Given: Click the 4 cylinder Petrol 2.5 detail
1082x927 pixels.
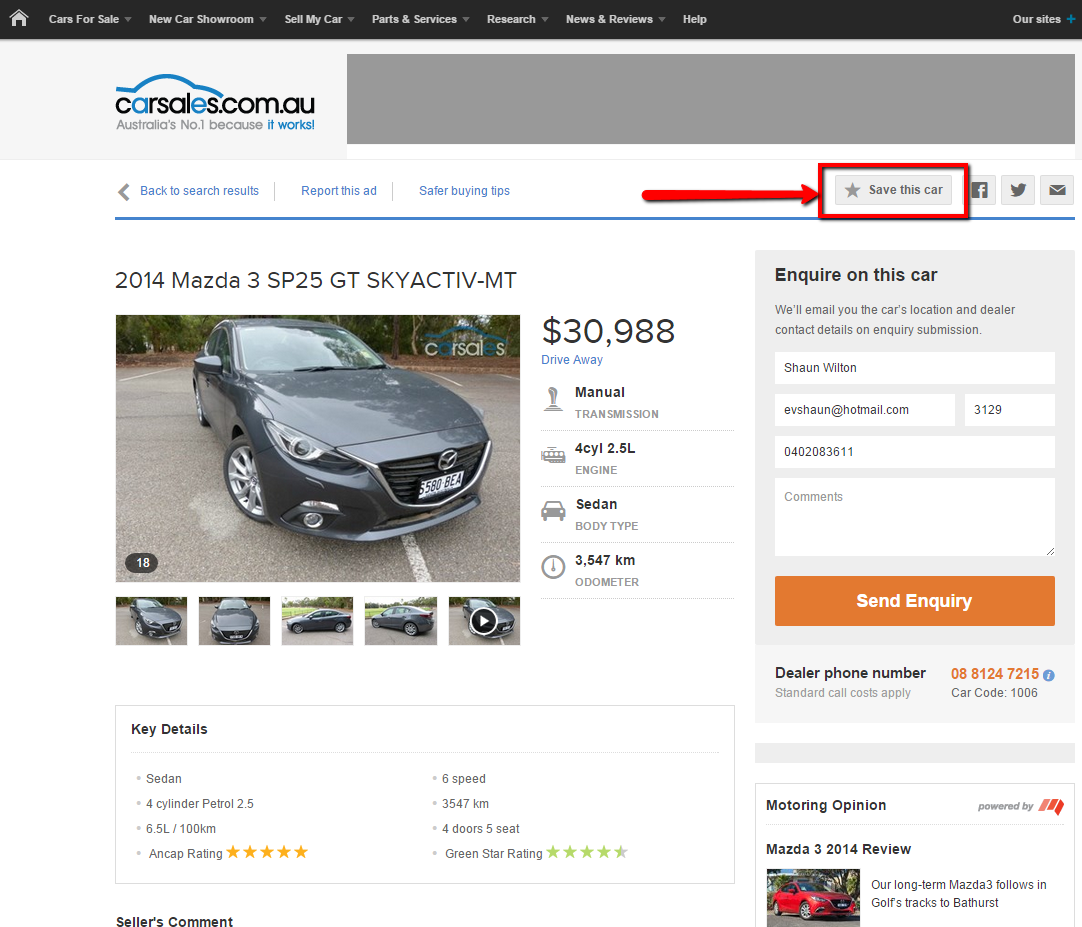Looking at the screenshot, I should point(199,804).
